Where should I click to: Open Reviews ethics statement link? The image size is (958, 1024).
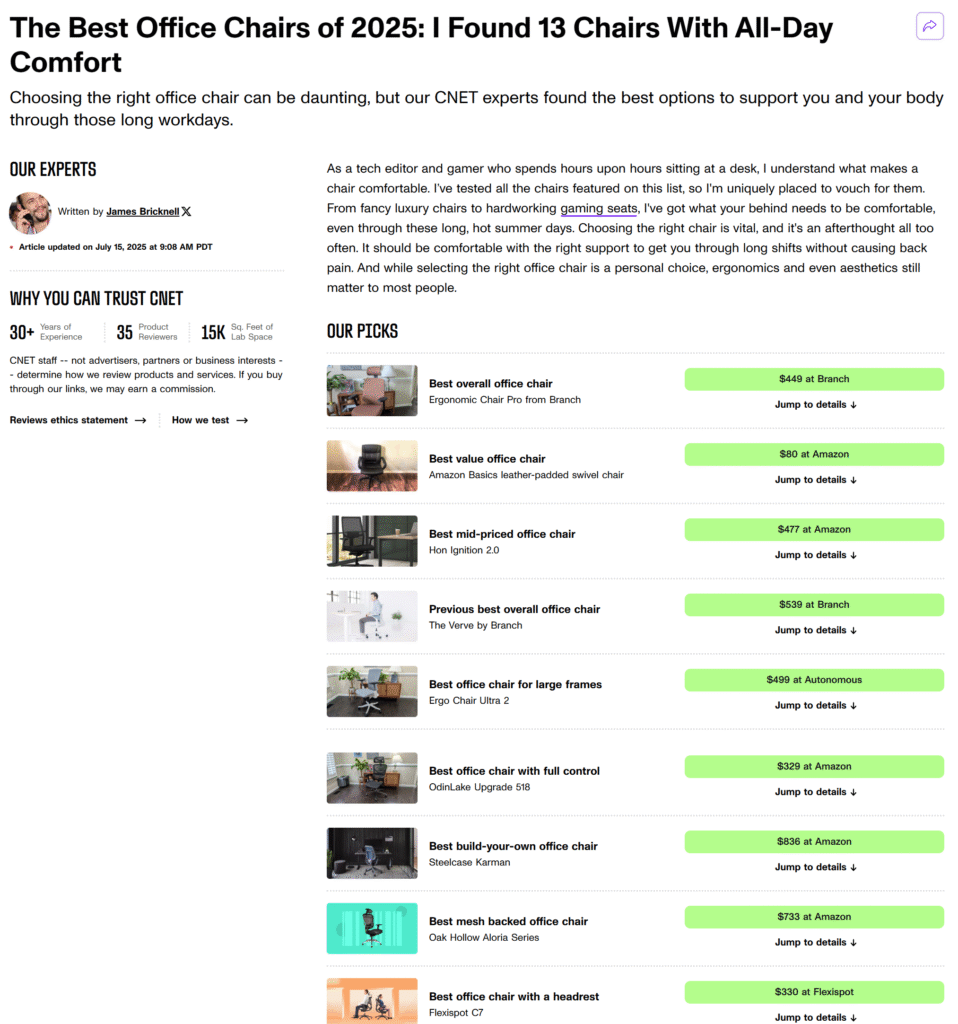tap(78, 420)
